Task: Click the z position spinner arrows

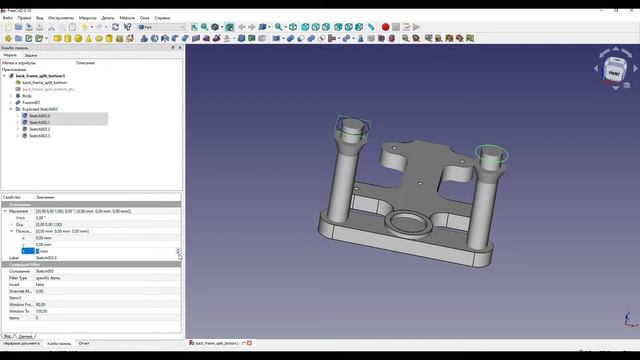Action: (x=178, y=251)
